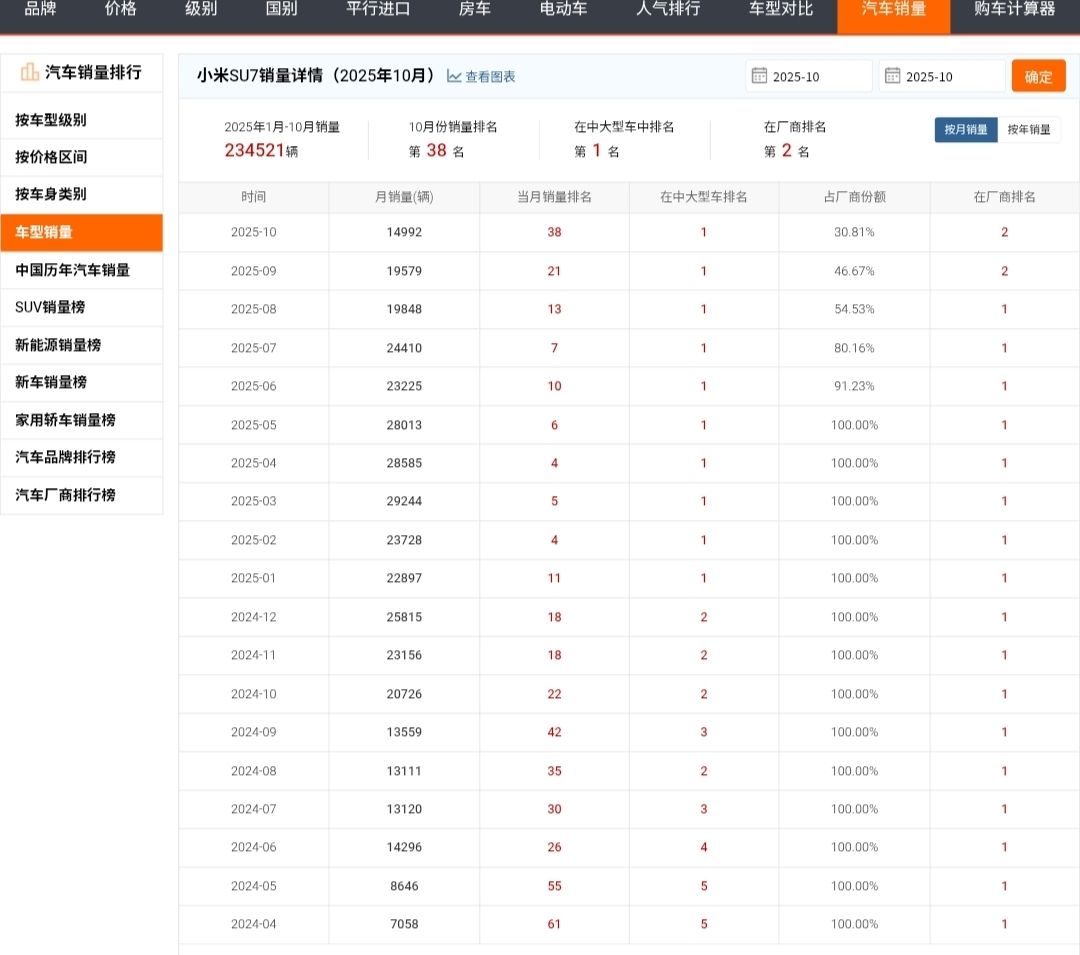Select 人气排行 navigation tab
This screenshot has width=1080, height=955.
pos(668,9)
